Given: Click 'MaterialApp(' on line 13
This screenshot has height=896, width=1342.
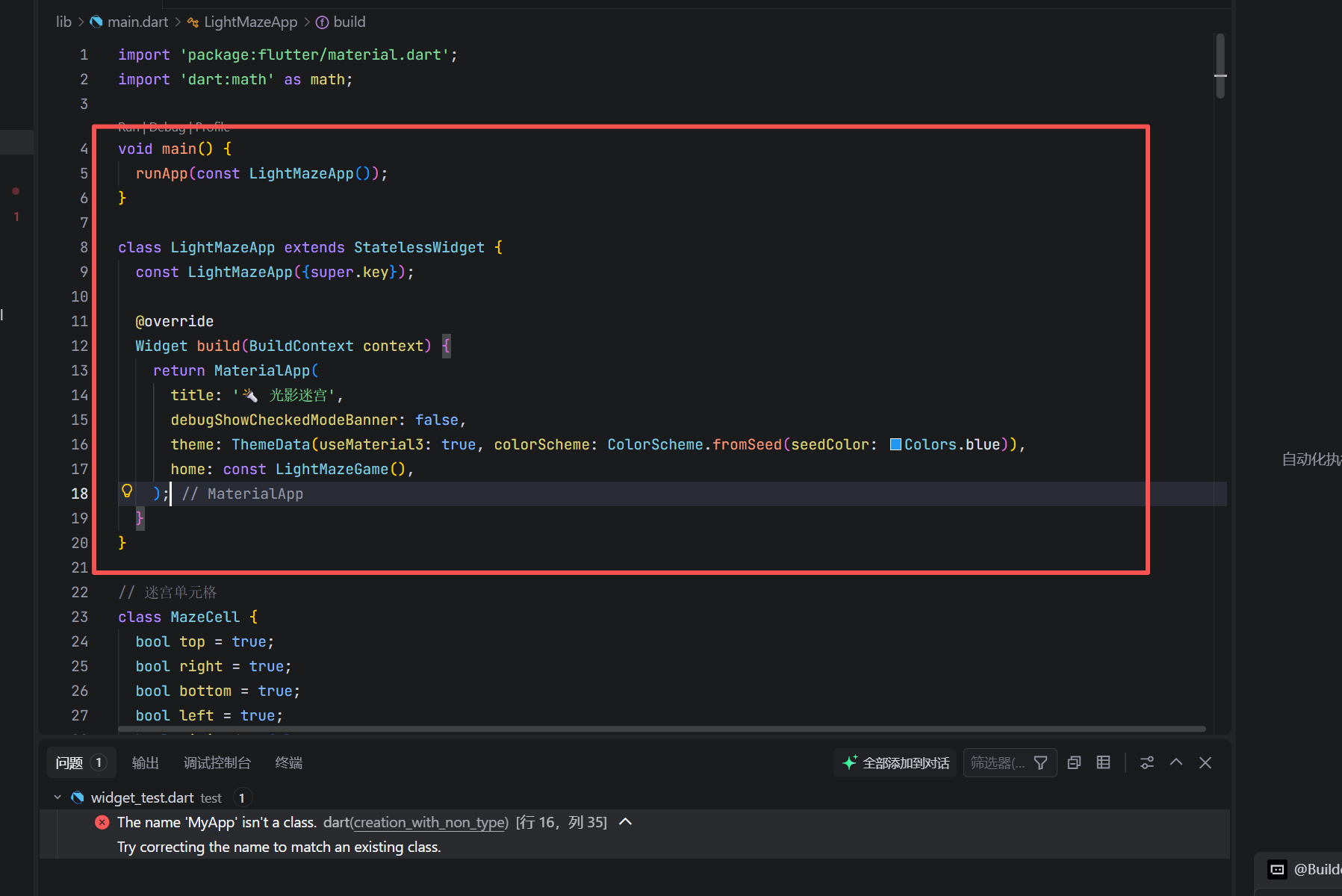Looking at the screenshot, I should coord(267,370).
